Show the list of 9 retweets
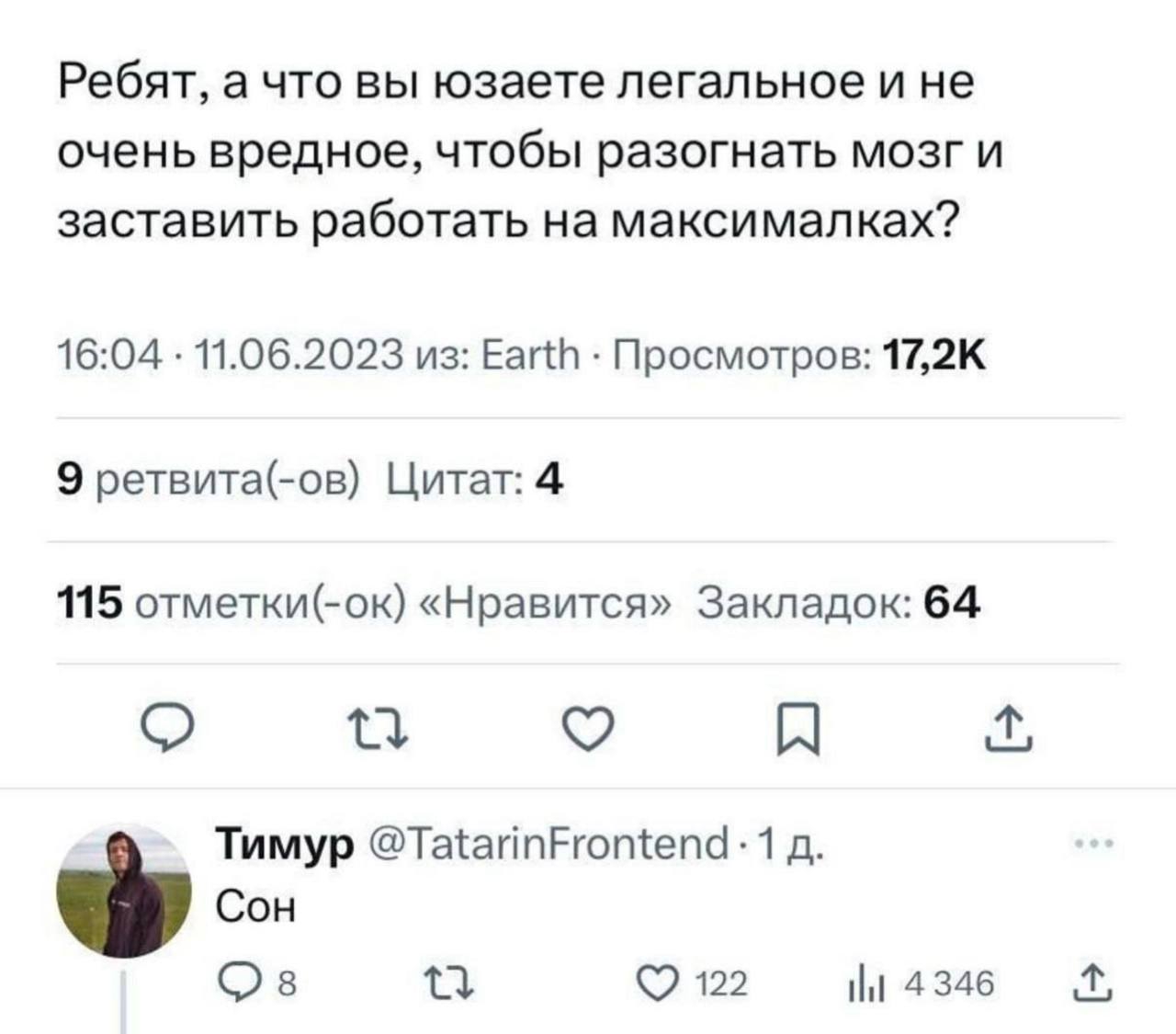 pos(209,479)
